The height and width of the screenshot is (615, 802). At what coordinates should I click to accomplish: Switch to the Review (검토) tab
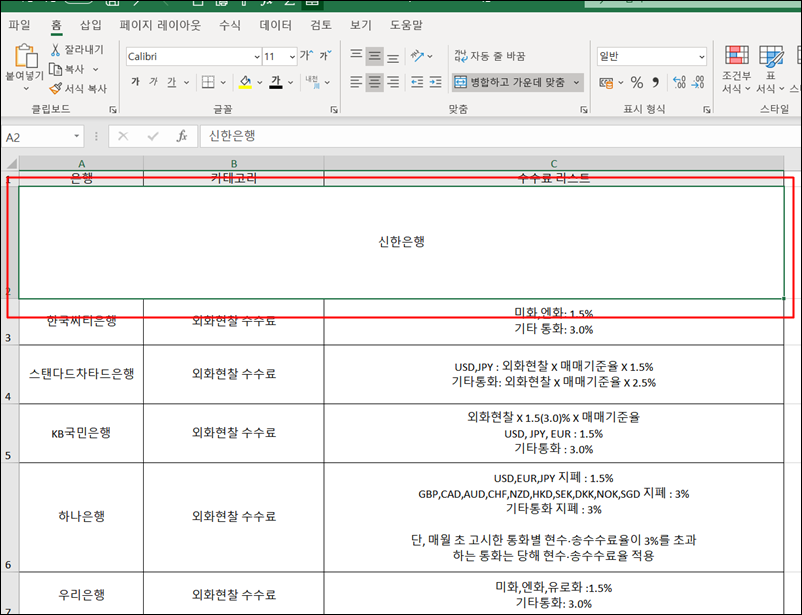tap(321, 25)
